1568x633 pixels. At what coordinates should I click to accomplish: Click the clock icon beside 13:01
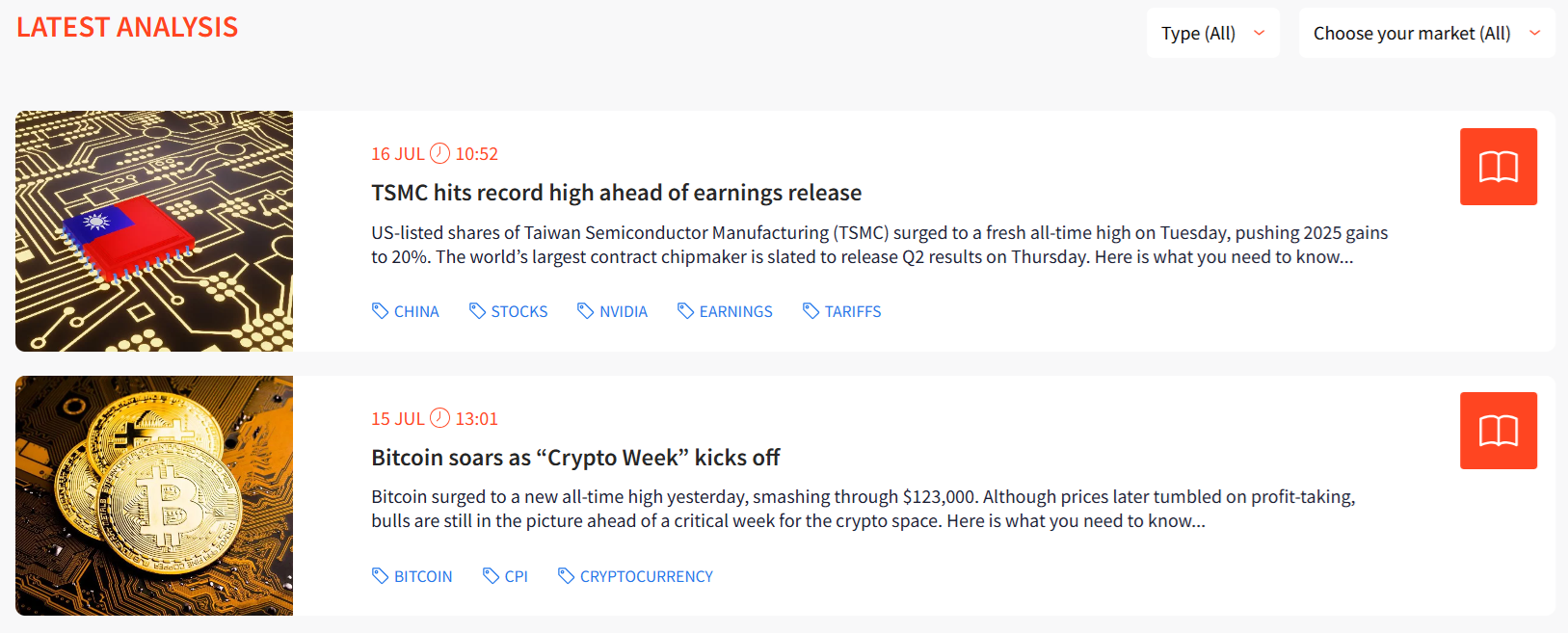point(439,418)
